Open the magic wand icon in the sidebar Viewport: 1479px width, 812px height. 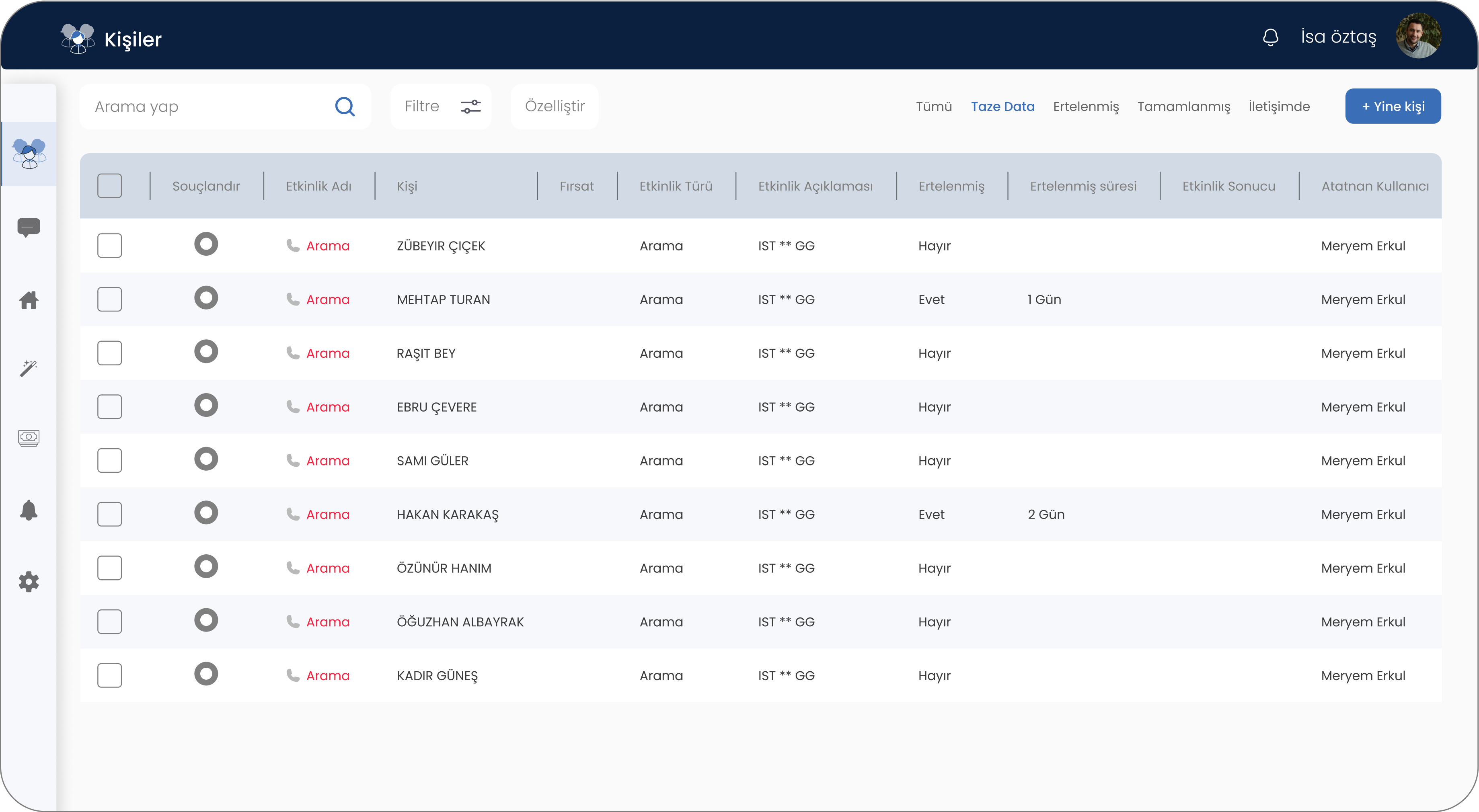(29, 368)
